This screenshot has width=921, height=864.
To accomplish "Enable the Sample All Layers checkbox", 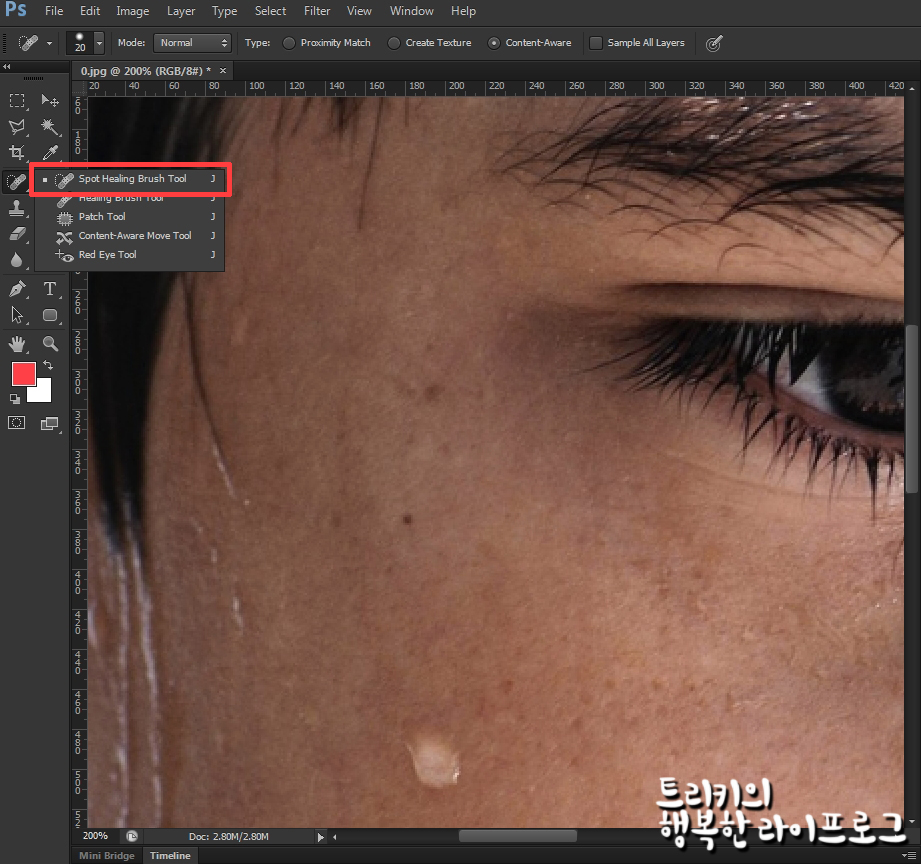I will click(596, 43).
